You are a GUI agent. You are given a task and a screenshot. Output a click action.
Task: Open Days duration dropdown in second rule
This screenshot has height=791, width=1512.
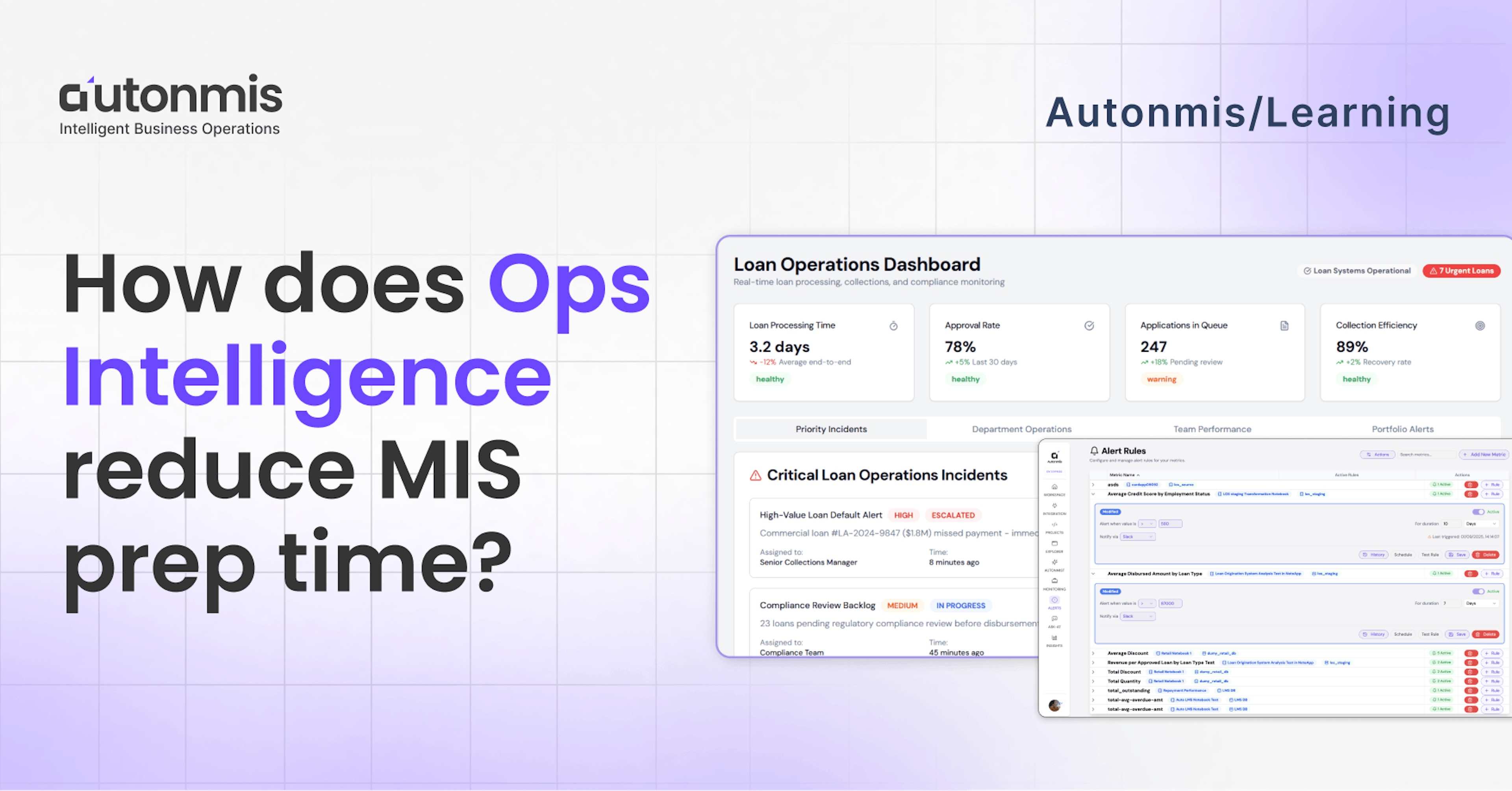(x=1481, y=603)
